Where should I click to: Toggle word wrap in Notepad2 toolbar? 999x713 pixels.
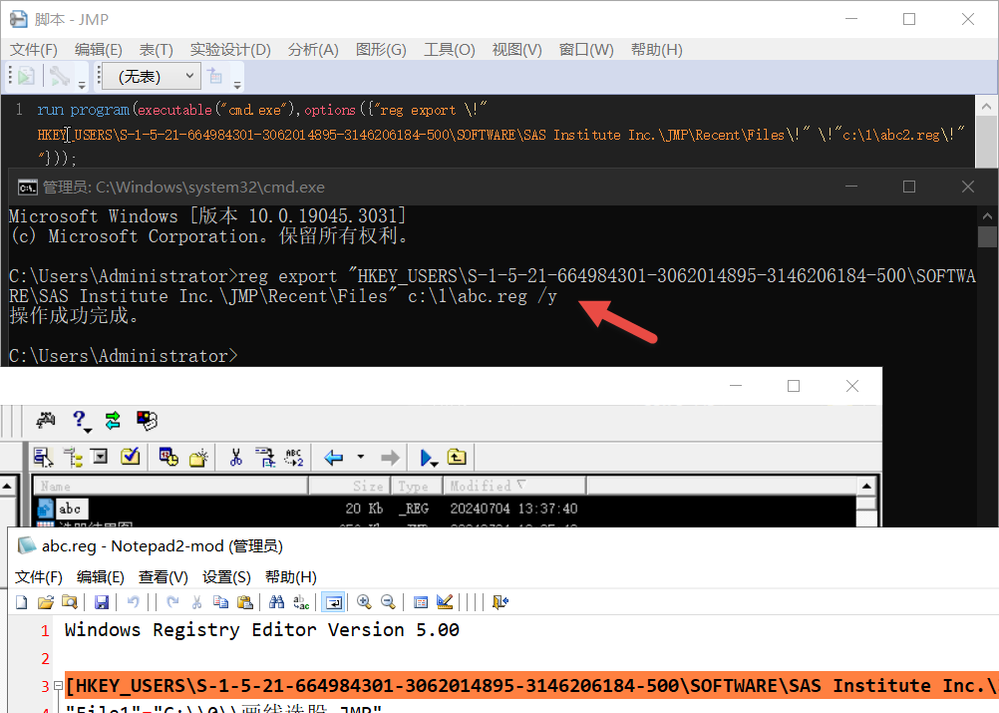pyautogui.click(x=333, y=601)
